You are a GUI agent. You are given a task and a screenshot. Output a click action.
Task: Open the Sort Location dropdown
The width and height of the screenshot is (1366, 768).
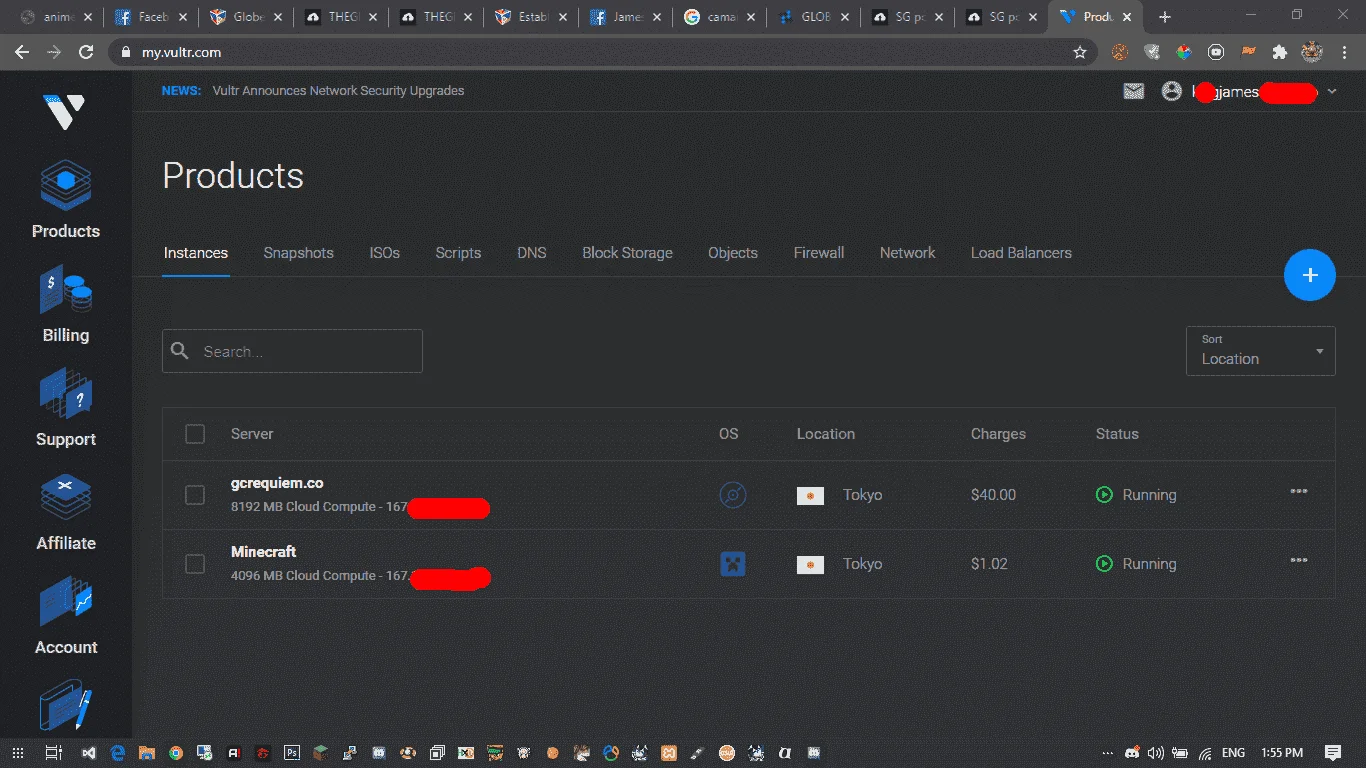1260,351
